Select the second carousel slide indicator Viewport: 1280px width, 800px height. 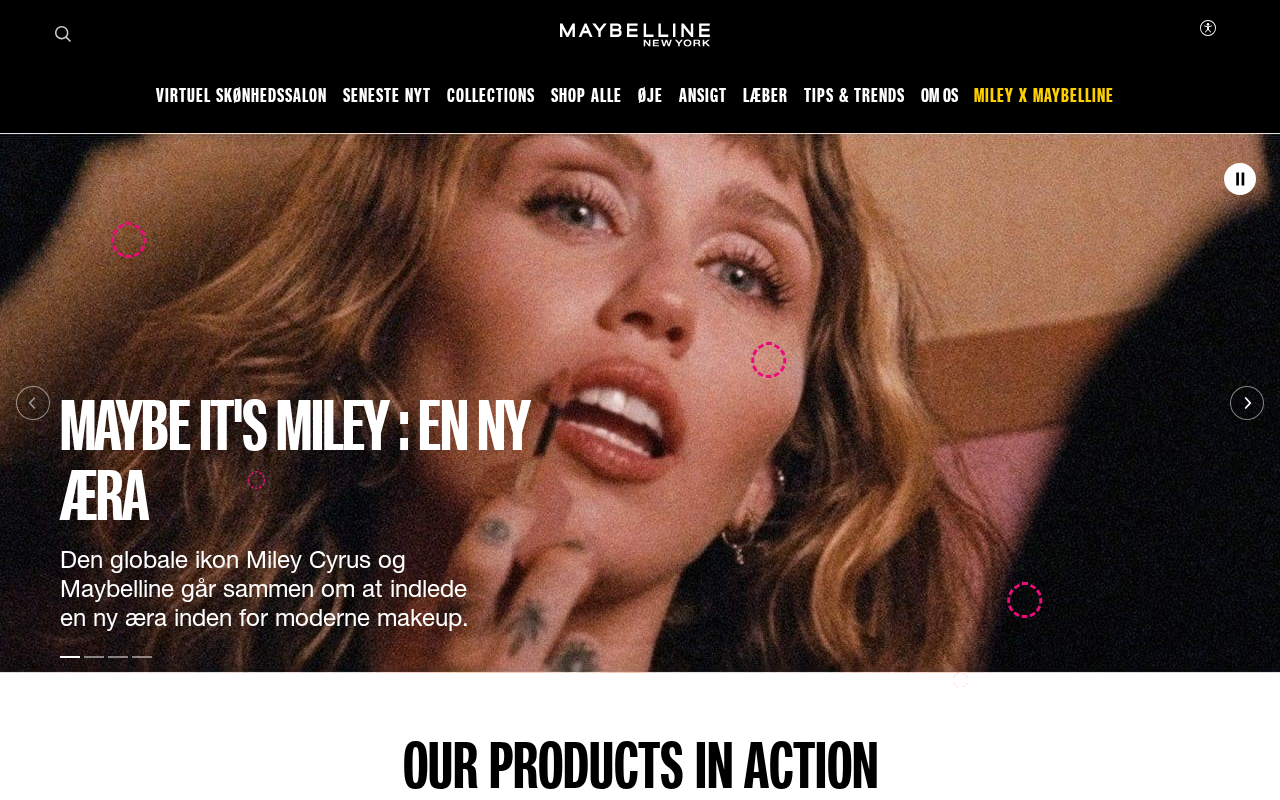[x=94, y=657]
